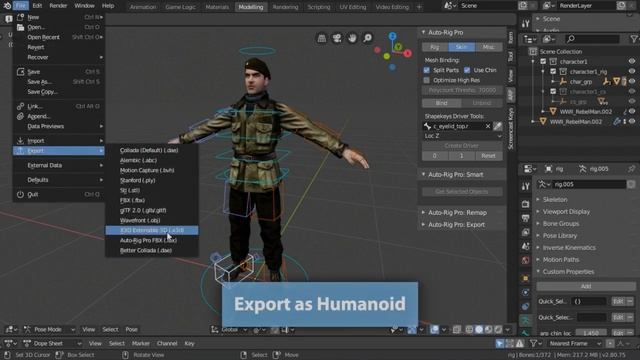
Task: Toggle character1_rig collection checkbox
Action: tap(553, 71)
